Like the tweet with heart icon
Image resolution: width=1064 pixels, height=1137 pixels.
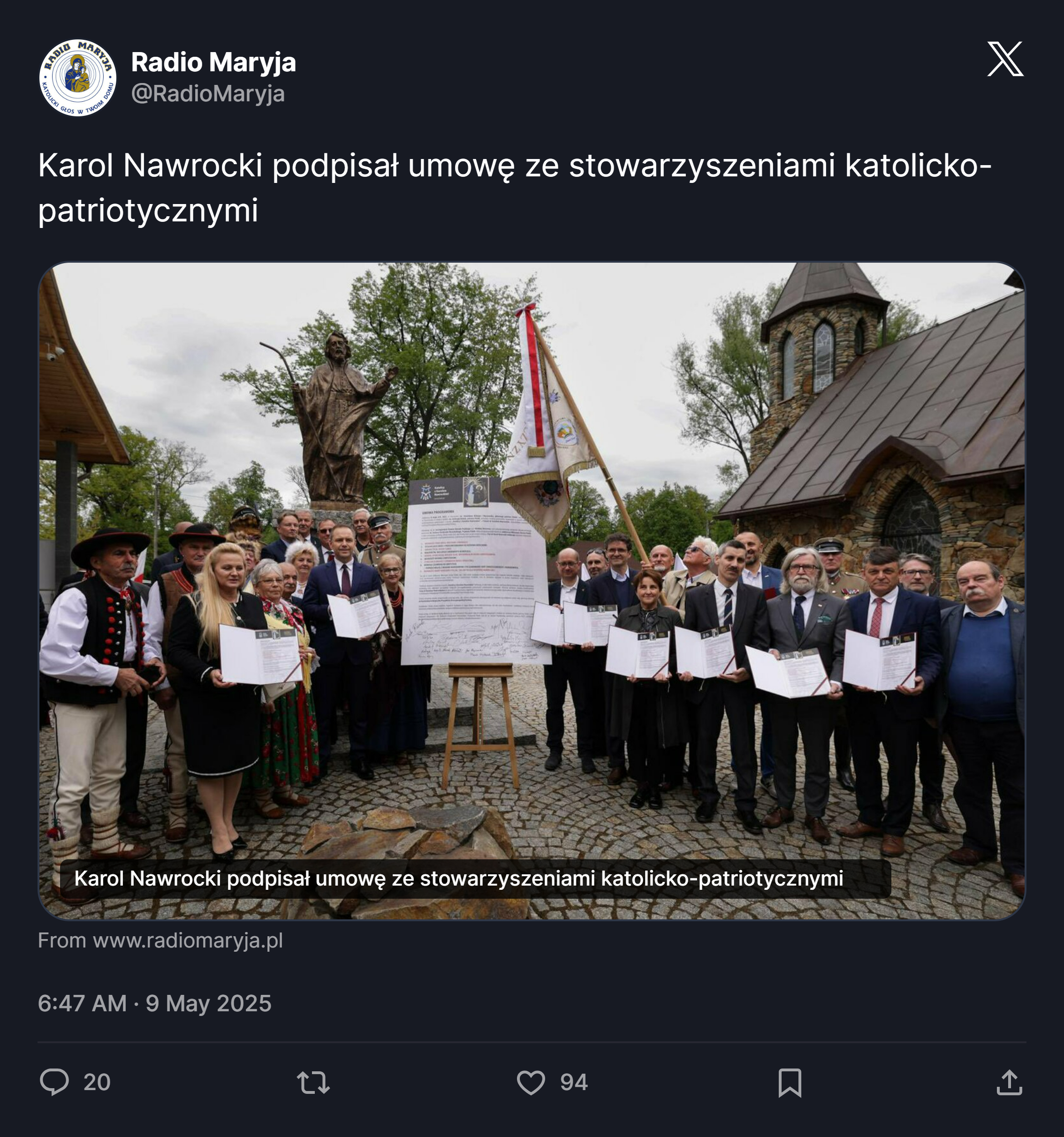click(x=531, y=1083)
